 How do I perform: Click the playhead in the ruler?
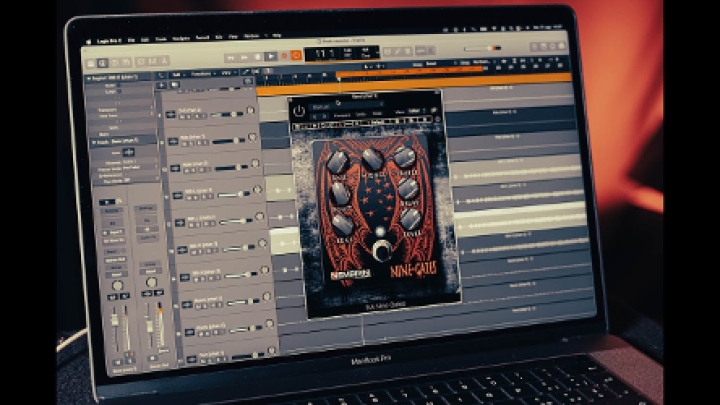coord(339,80)
